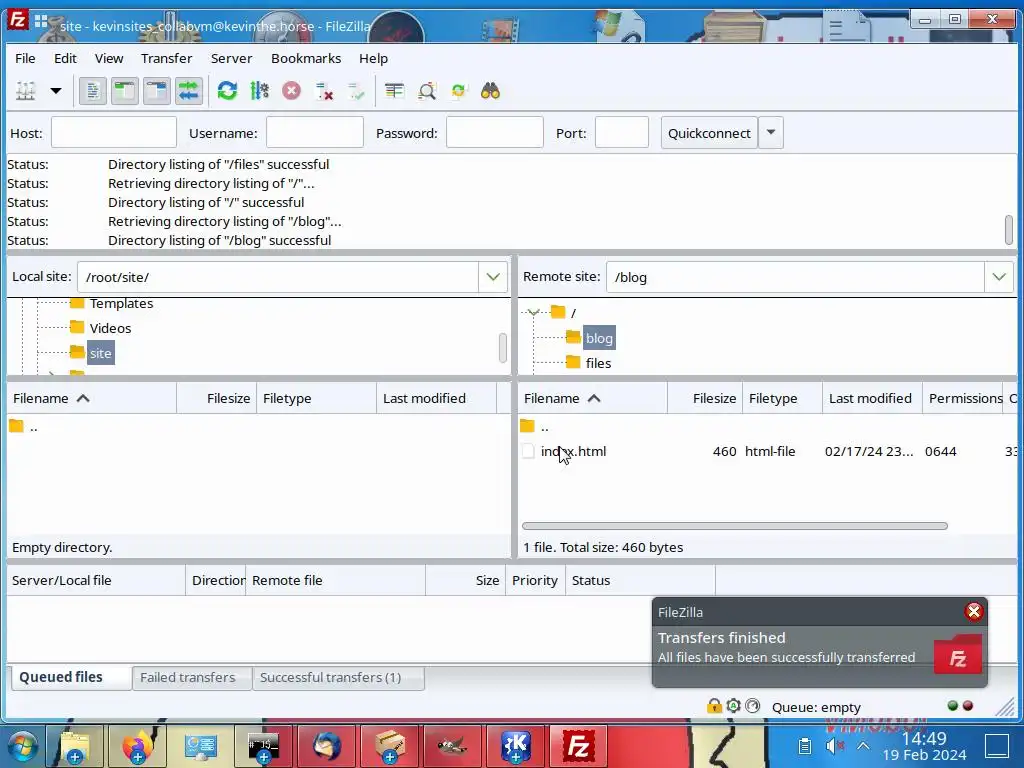This screenshot has height=768, width=1024.
Task: Toggle transfer queue display
Action: pos(189,91)
